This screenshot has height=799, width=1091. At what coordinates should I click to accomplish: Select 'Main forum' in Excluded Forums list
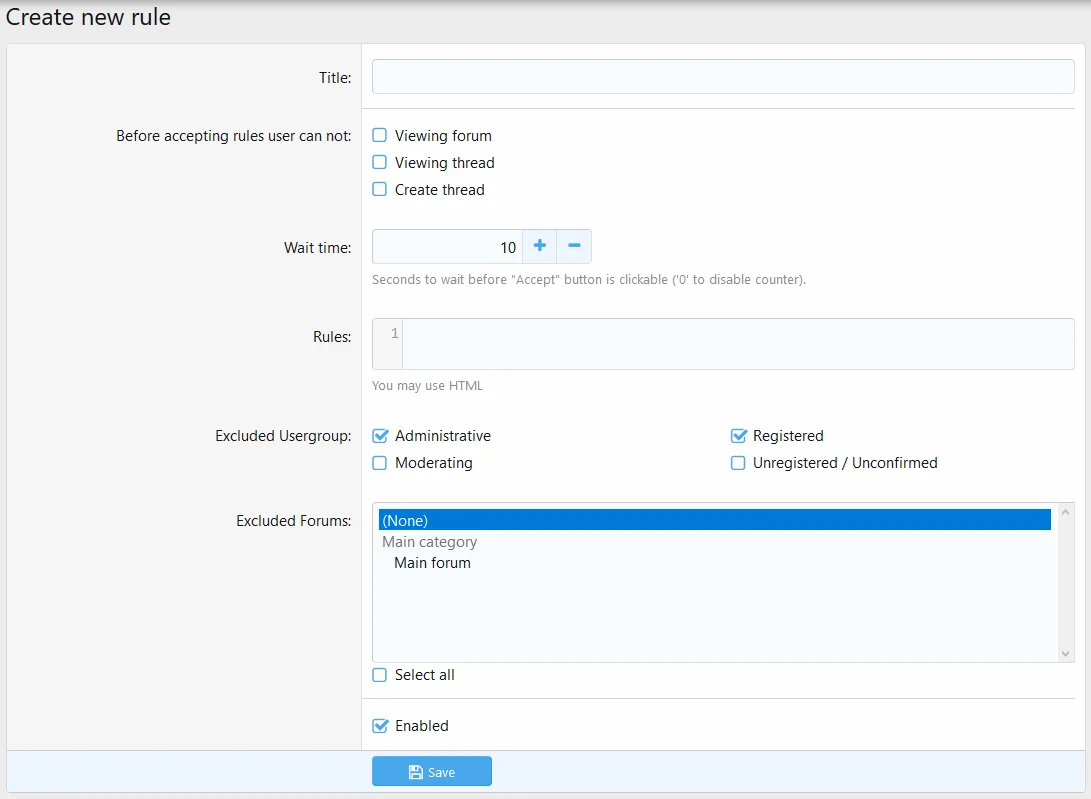coord(432,562)
